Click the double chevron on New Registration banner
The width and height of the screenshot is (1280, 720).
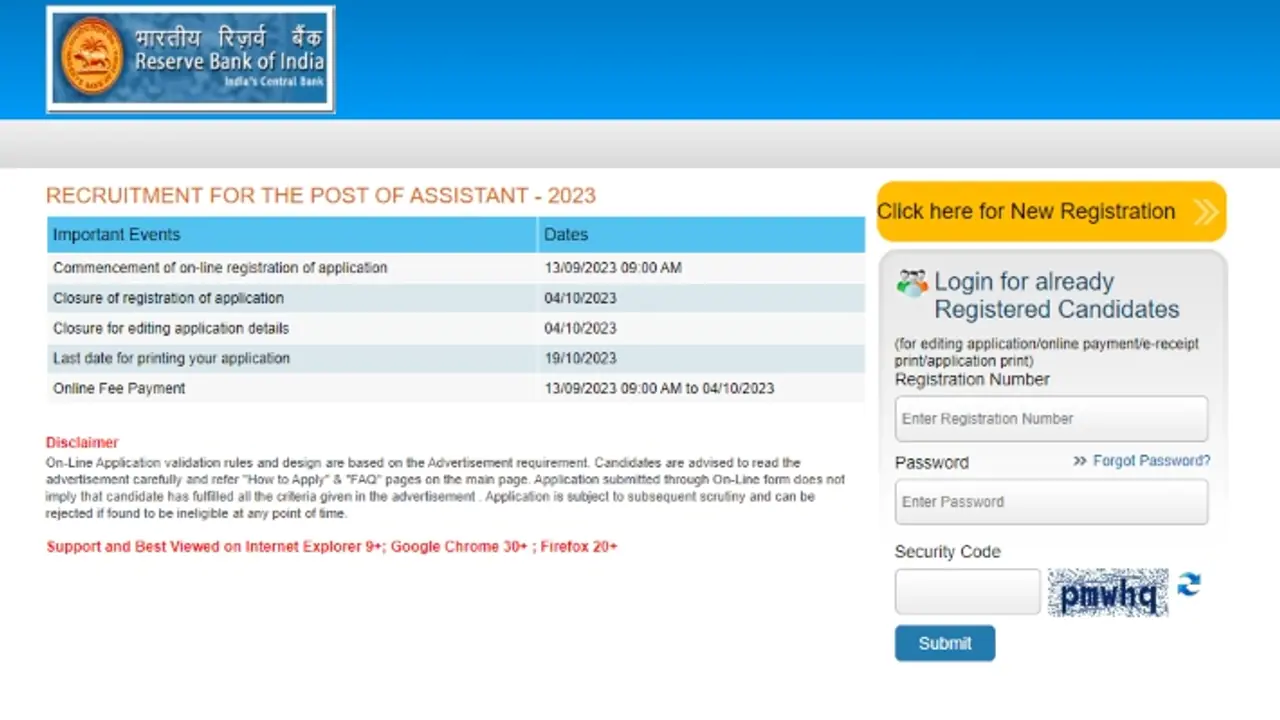(1205, 212)
